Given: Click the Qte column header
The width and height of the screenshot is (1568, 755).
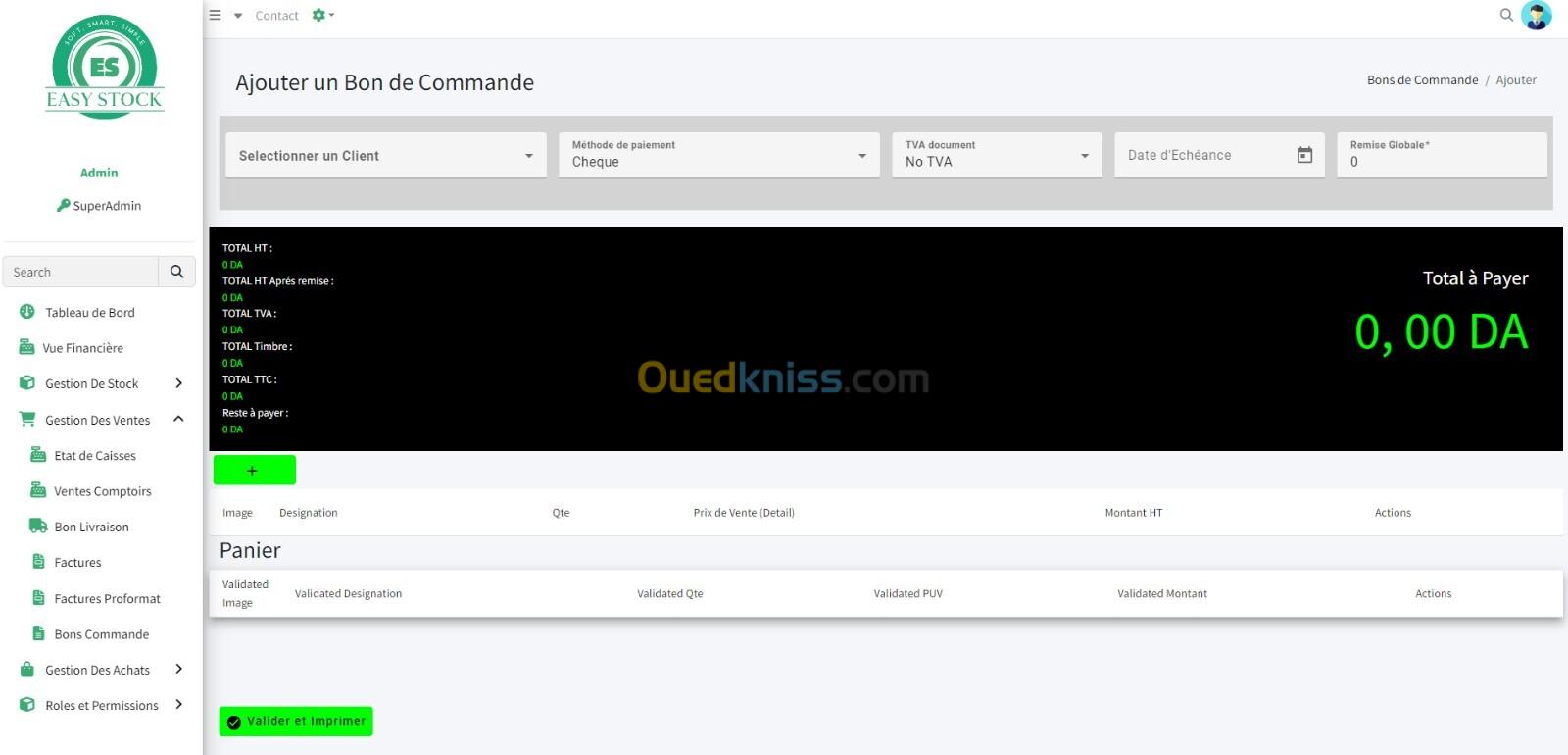Looking at the screenshot, I should pyautogui.click(x=561, y=513).
